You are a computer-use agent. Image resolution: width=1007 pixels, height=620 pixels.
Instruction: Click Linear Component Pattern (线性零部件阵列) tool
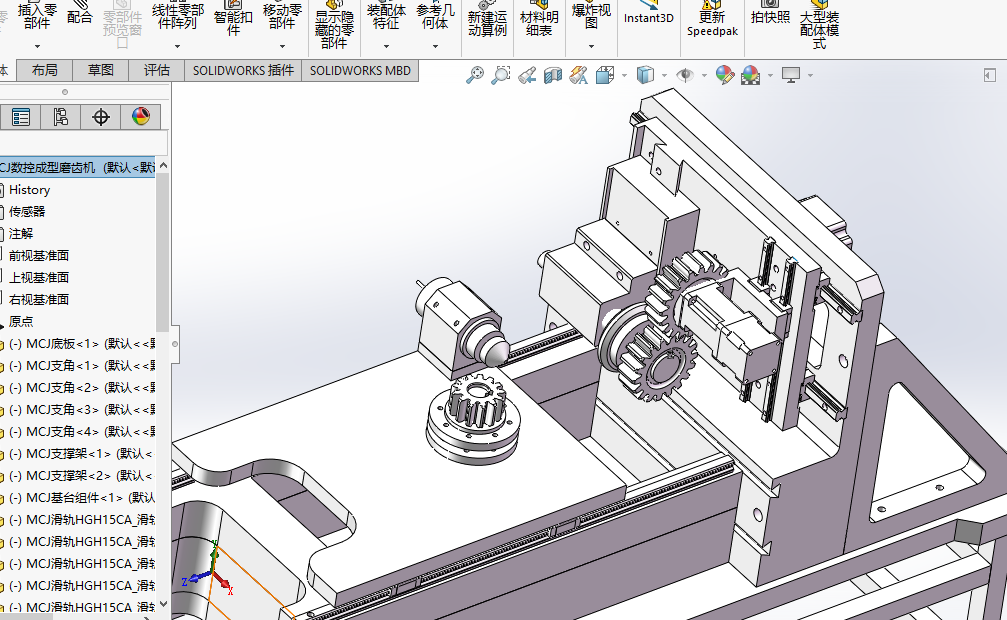(x=178, y=16)
